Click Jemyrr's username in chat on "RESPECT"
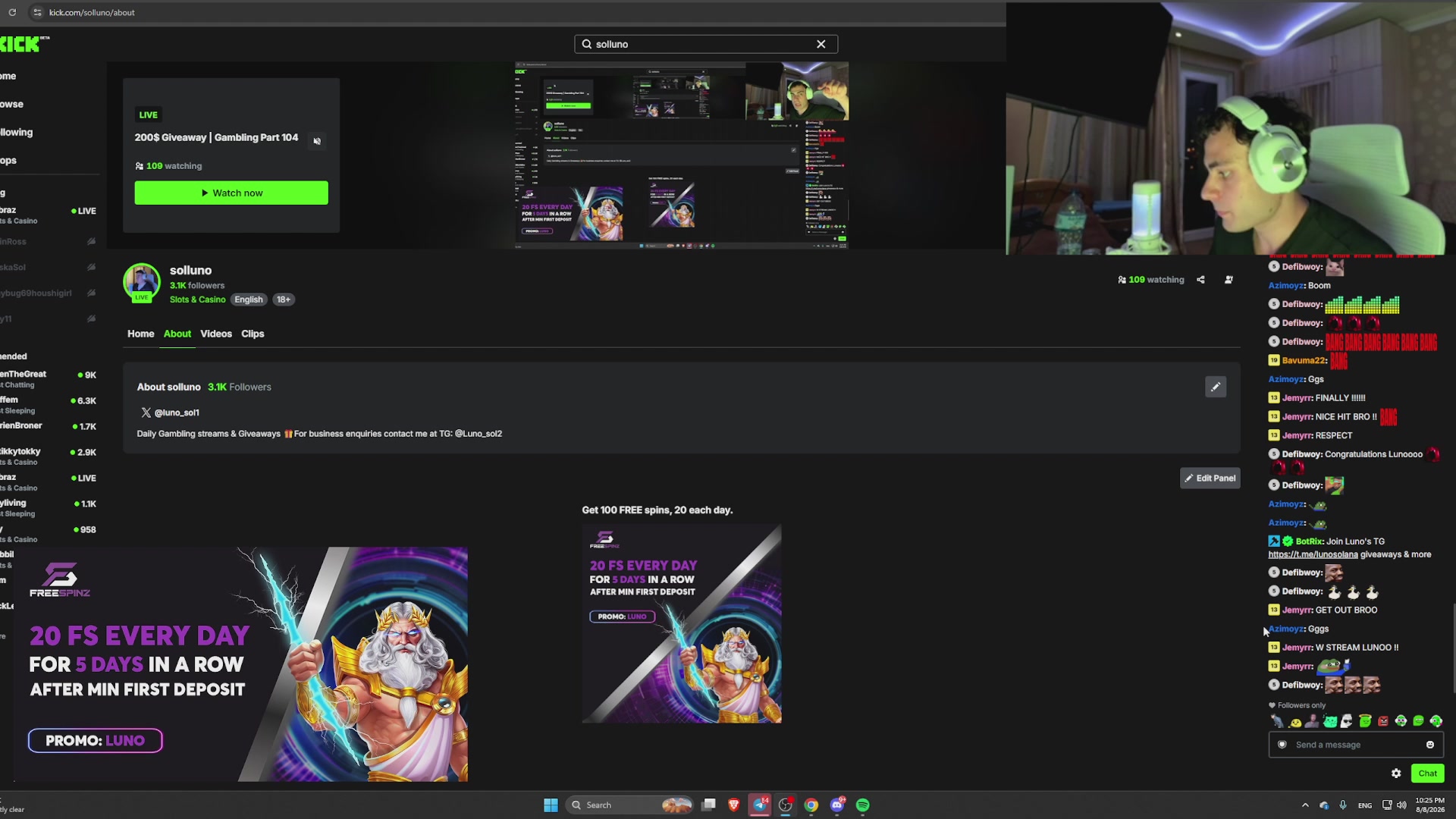Viewport: 1456px width, 819px height. (1298, 435)
